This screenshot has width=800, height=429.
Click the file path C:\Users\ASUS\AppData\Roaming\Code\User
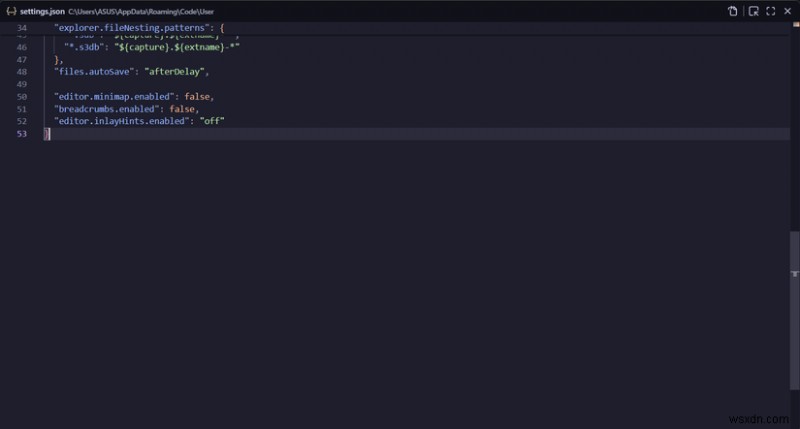141,11
